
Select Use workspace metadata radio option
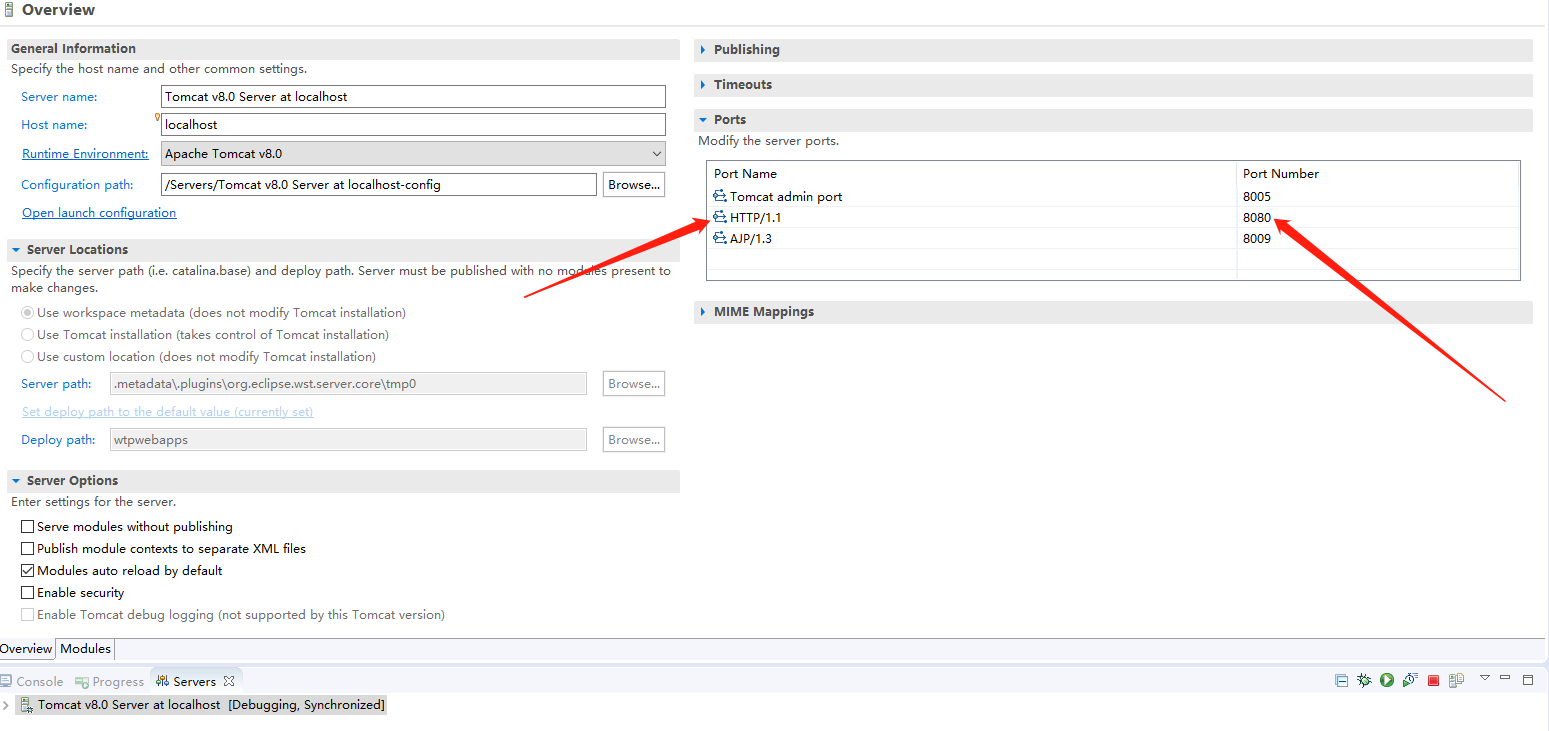click(28, 313)
